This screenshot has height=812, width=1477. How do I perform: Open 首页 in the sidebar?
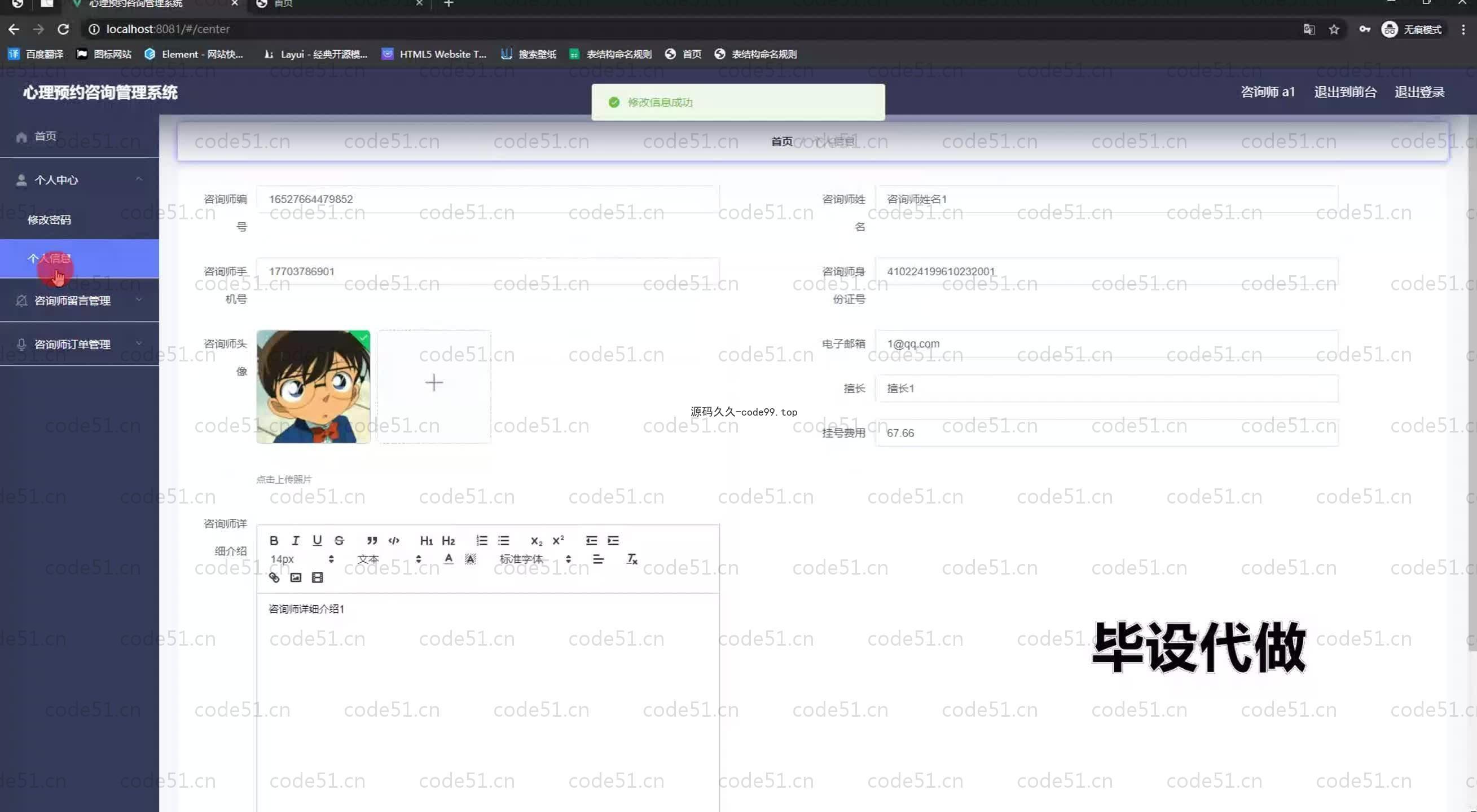coord(79,136)
